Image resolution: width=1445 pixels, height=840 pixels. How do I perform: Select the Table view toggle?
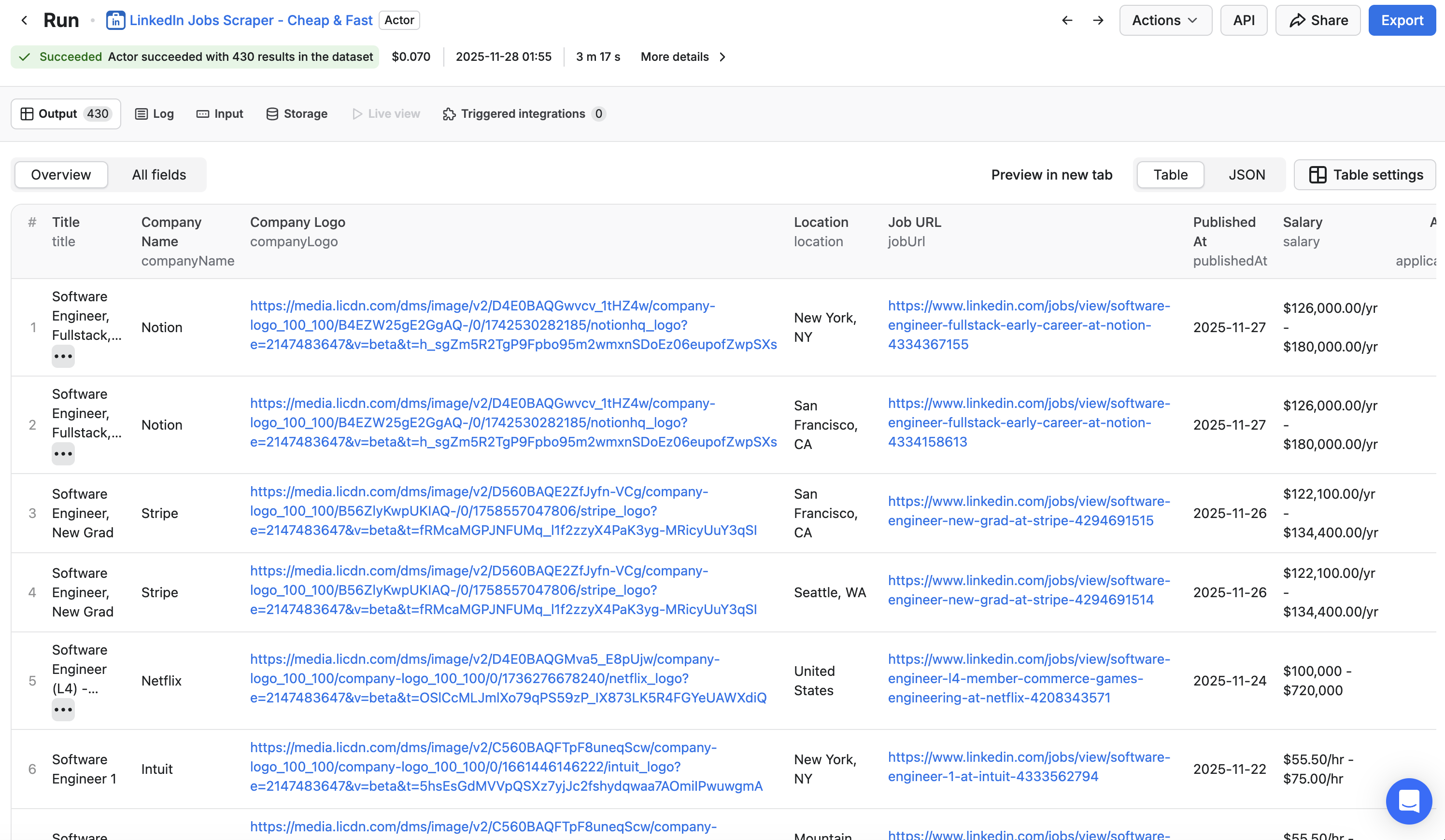pos(1170,175)
